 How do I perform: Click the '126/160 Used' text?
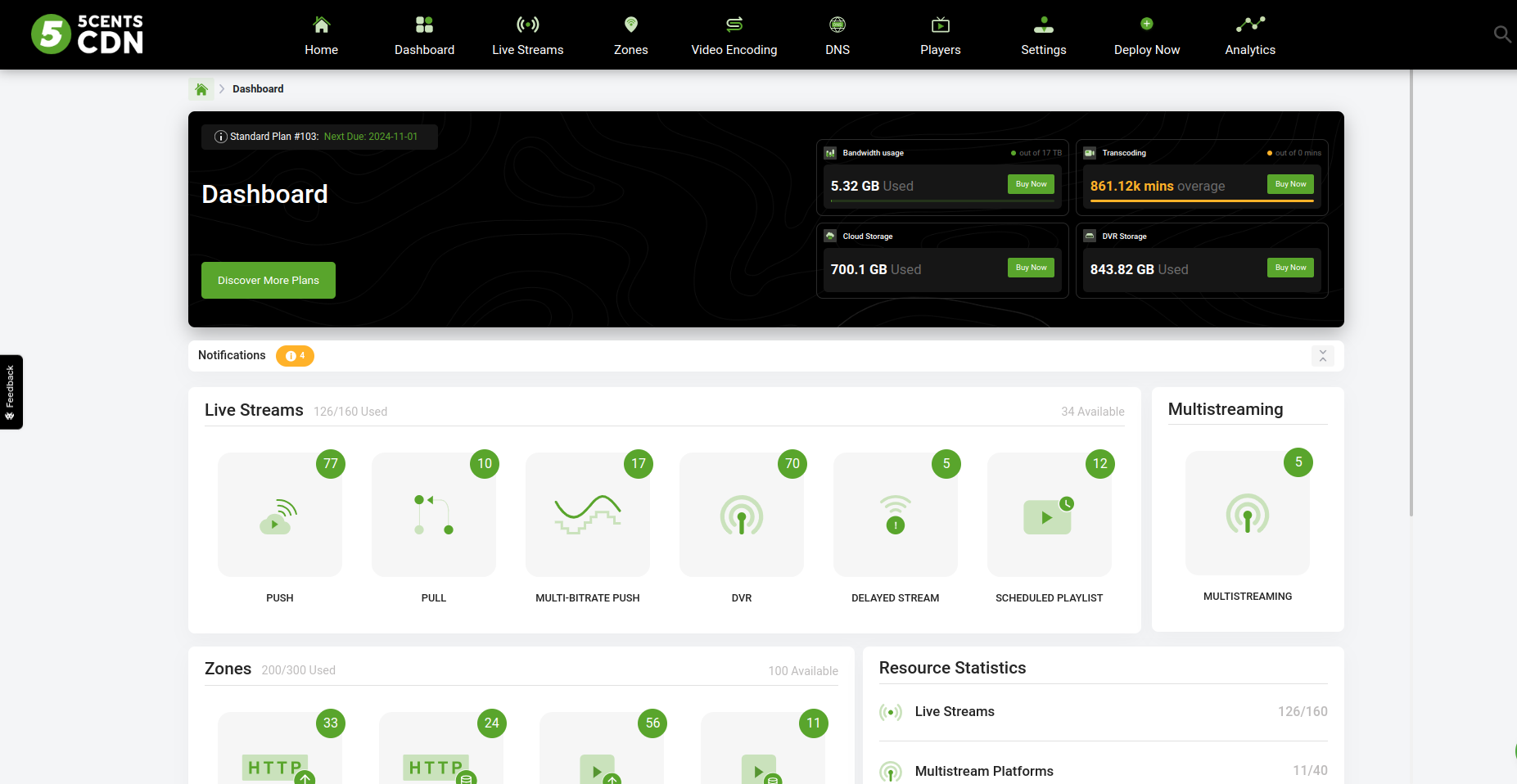coord(350,412)
